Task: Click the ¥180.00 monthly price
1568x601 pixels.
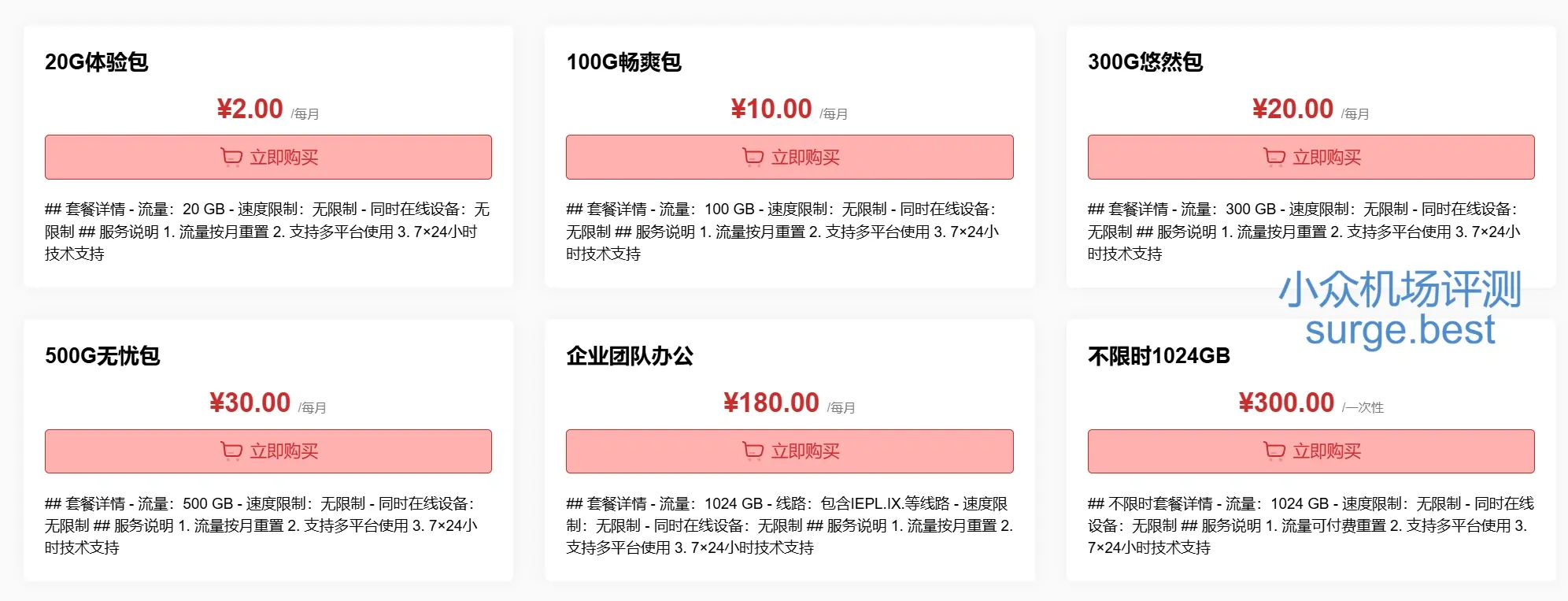Action: [x=770, y=403]
